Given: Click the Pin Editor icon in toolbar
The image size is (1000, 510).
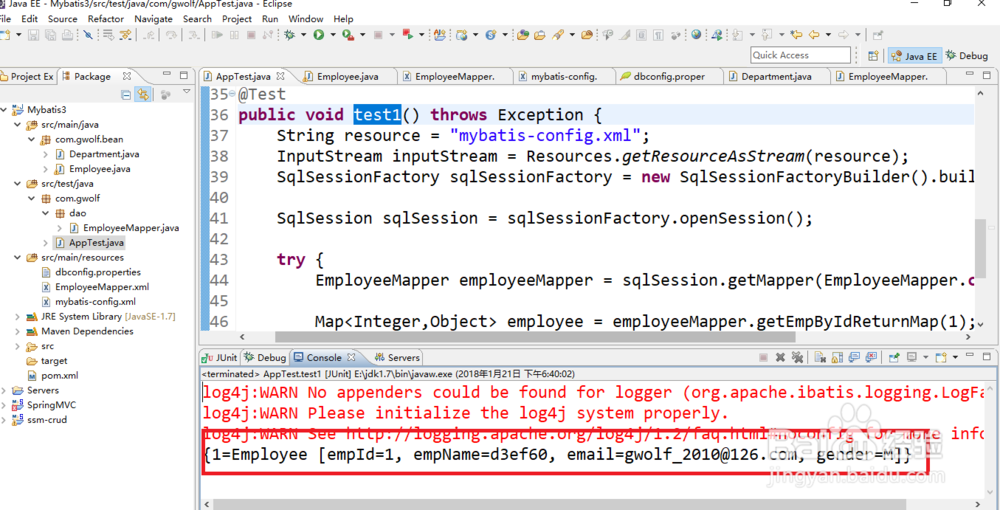Looking at the screenshot, I should 878,35.
